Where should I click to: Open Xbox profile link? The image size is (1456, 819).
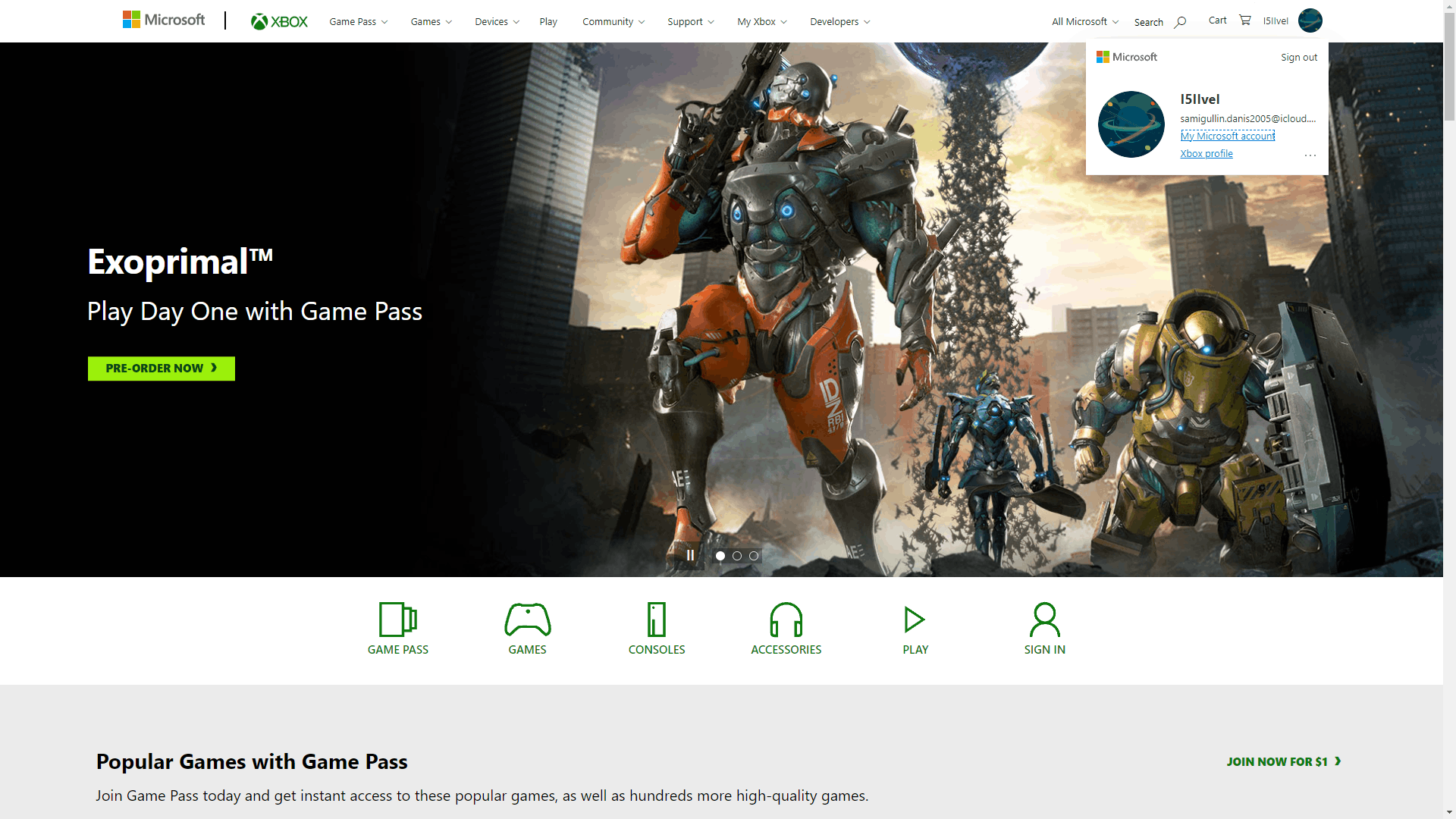pos(1206,154)
